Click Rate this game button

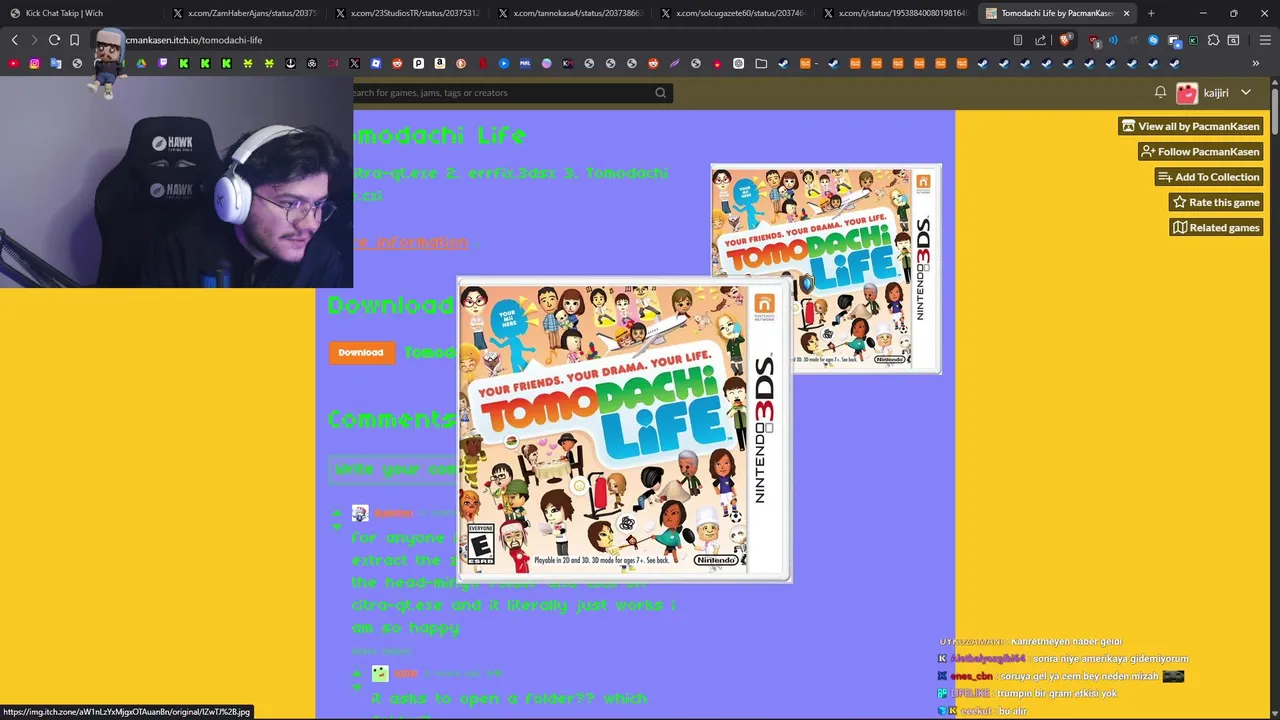(x=1216, y=202)
